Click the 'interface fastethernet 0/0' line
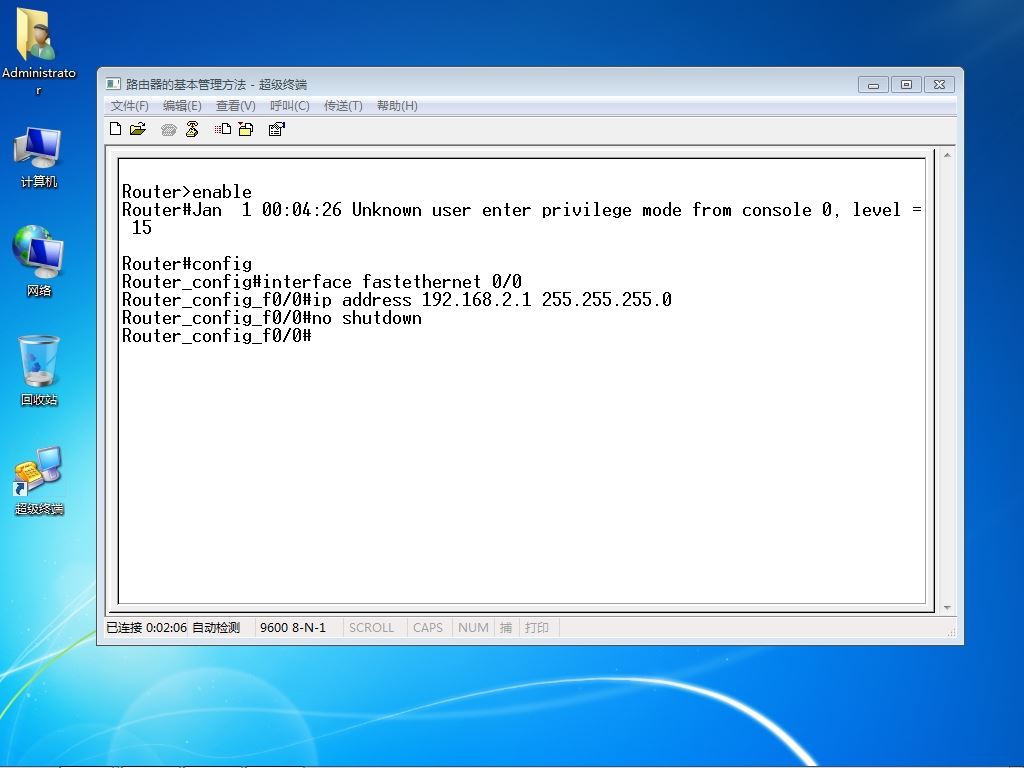The image size is (1024, 768). [x=322, y=282]
